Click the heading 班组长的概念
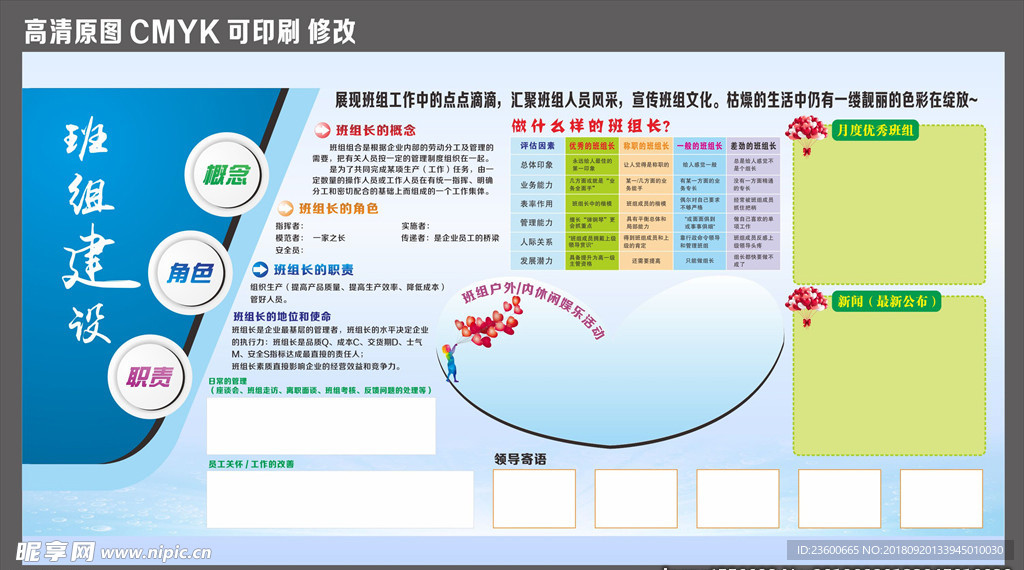The image size is (1024, 570). pos(376,130)
